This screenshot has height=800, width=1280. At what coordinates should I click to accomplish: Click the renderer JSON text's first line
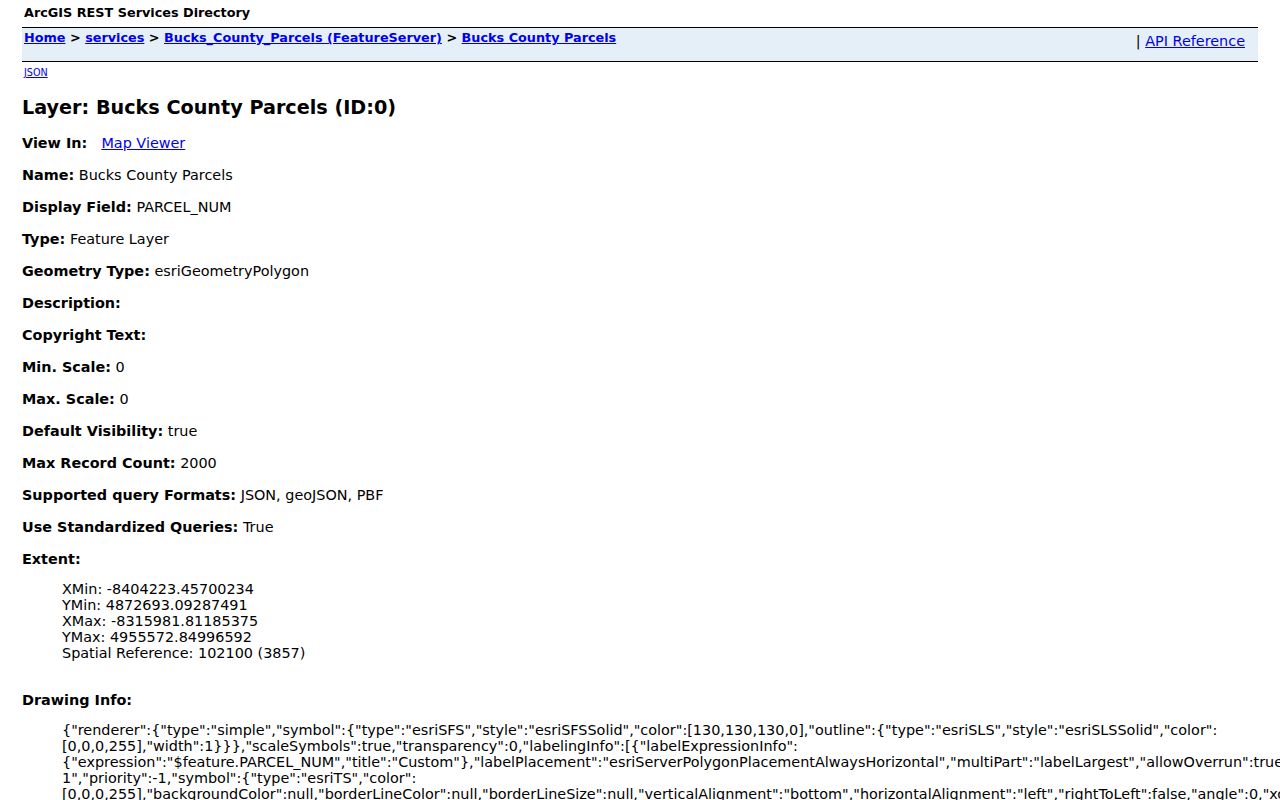[x=640, y=731]
